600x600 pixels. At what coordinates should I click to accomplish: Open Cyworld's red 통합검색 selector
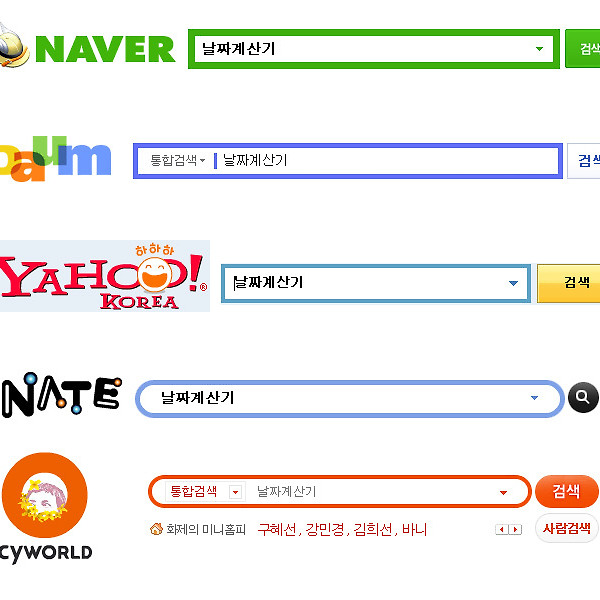pyautogui.click(x=204, y=491)
